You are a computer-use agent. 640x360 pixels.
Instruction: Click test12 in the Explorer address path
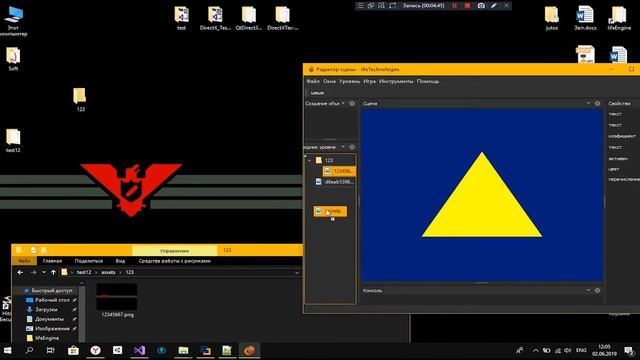[x=84, y=272]
